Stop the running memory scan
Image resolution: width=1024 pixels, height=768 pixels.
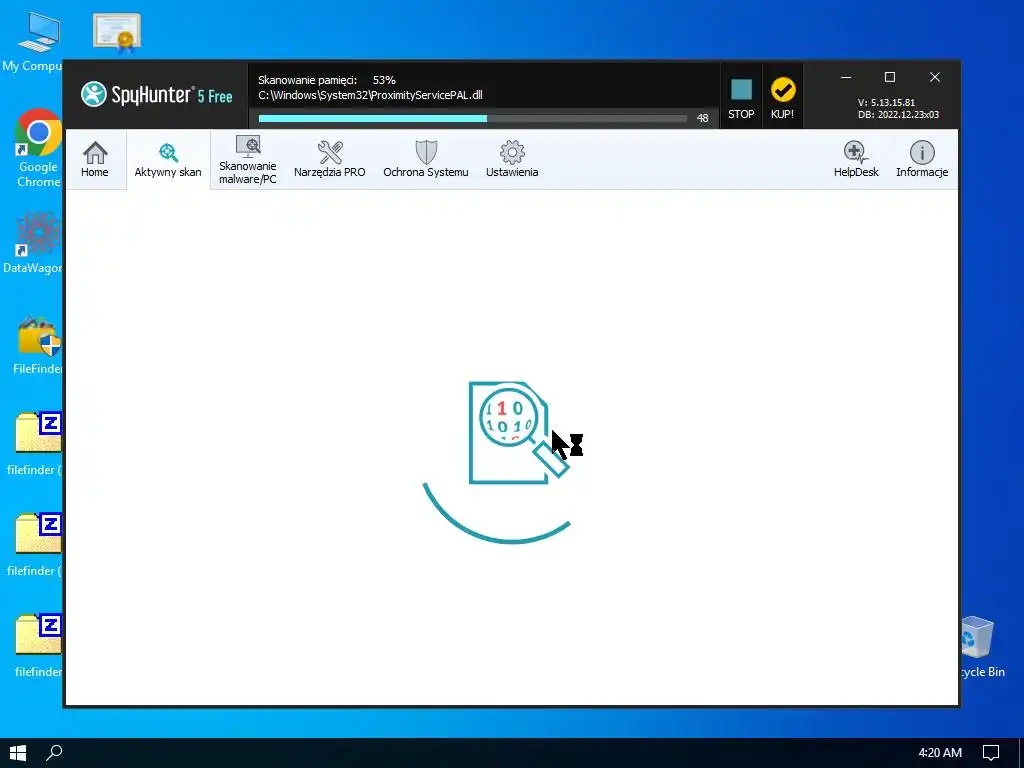point(741,97)
